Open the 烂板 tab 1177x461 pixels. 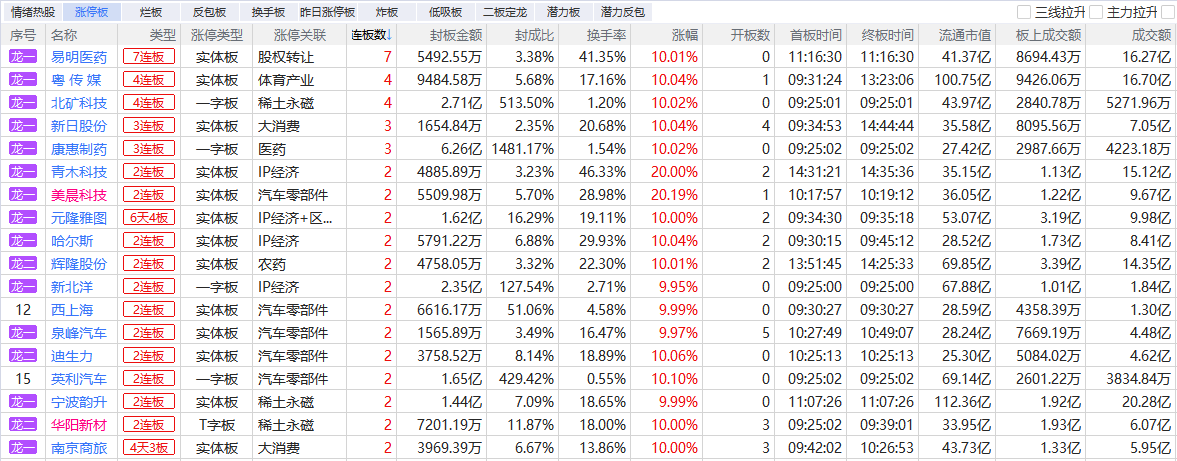point(151,12)
